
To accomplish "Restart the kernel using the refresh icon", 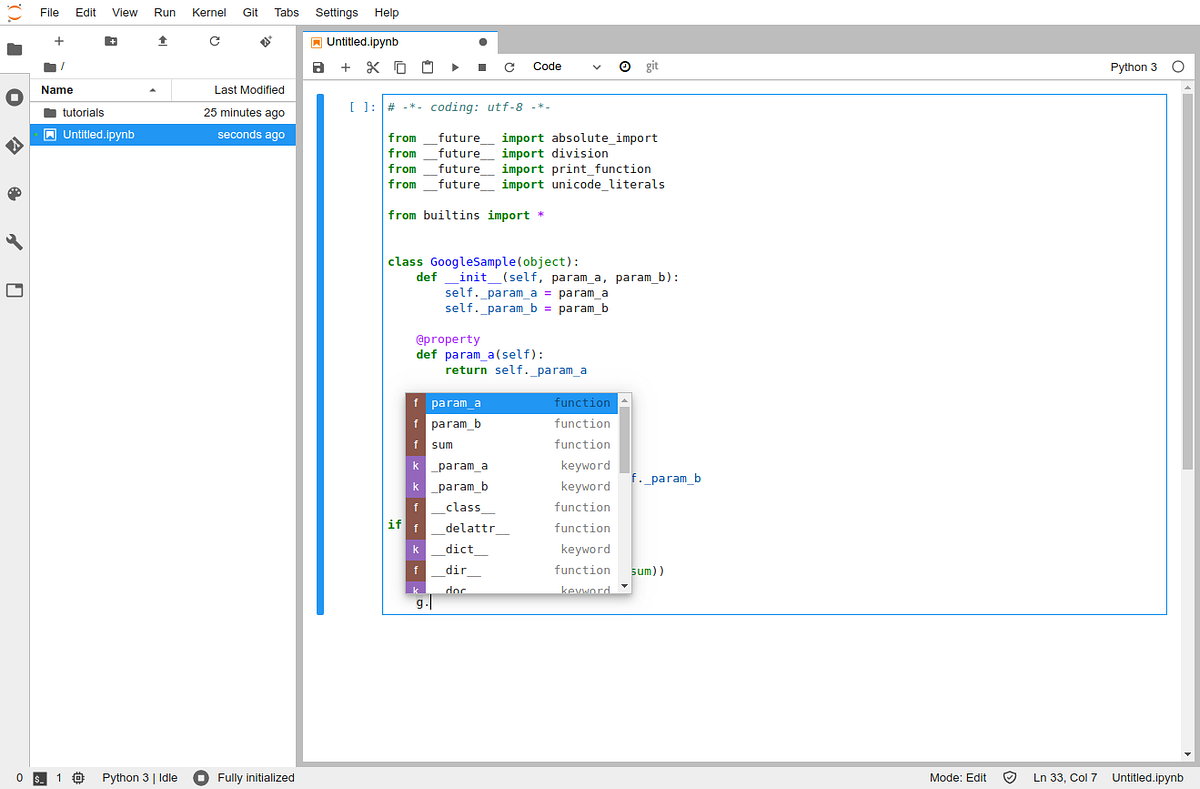I will coord(509,66).
